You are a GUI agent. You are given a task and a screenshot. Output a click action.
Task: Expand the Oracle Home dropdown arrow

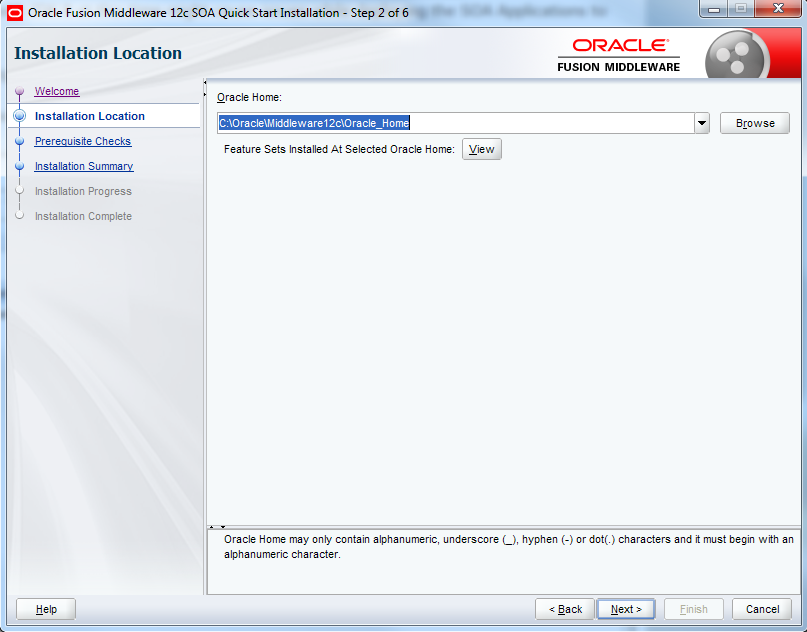coord(702,123)
